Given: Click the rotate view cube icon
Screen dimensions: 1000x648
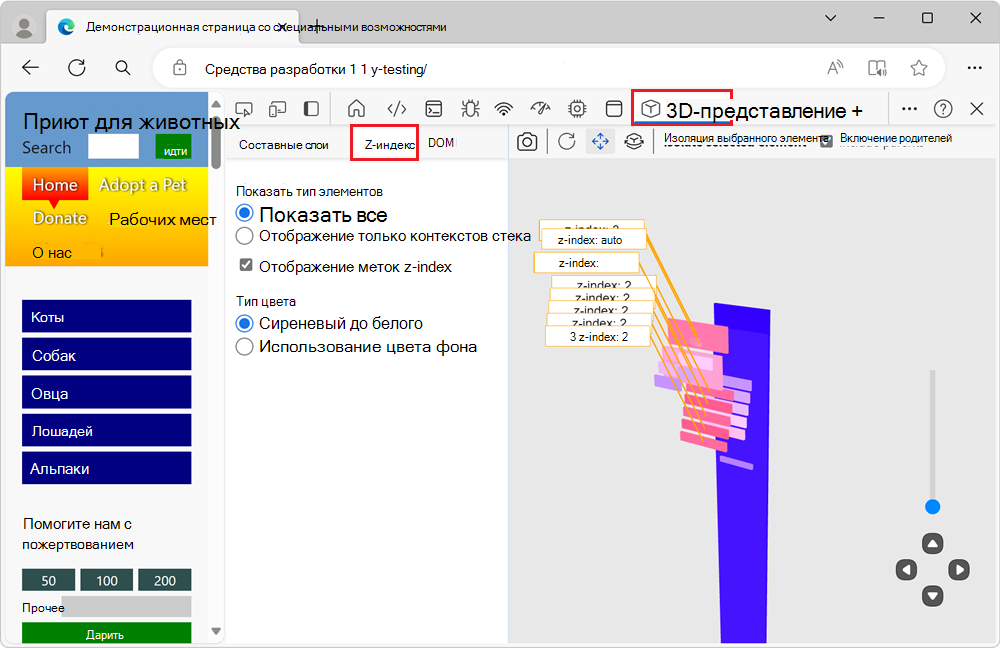Looking at the screenshot, I should point(634,142).
